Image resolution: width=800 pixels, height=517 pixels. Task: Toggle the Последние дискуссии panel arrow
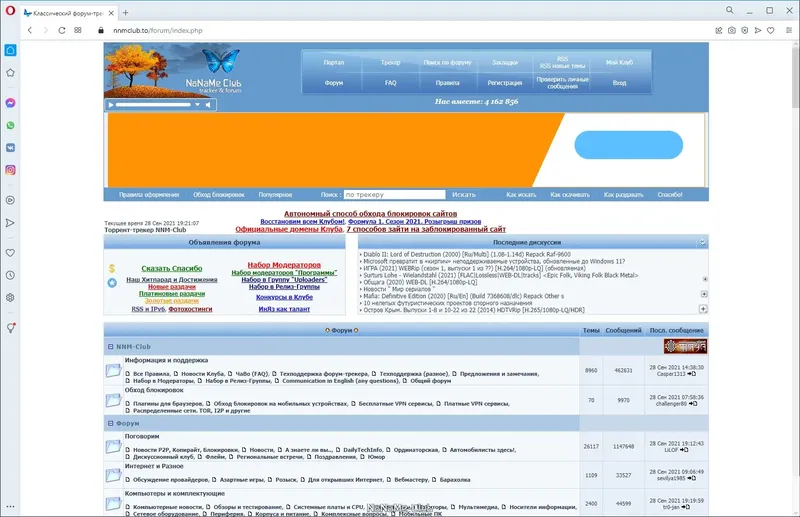[x=703, y=242]
